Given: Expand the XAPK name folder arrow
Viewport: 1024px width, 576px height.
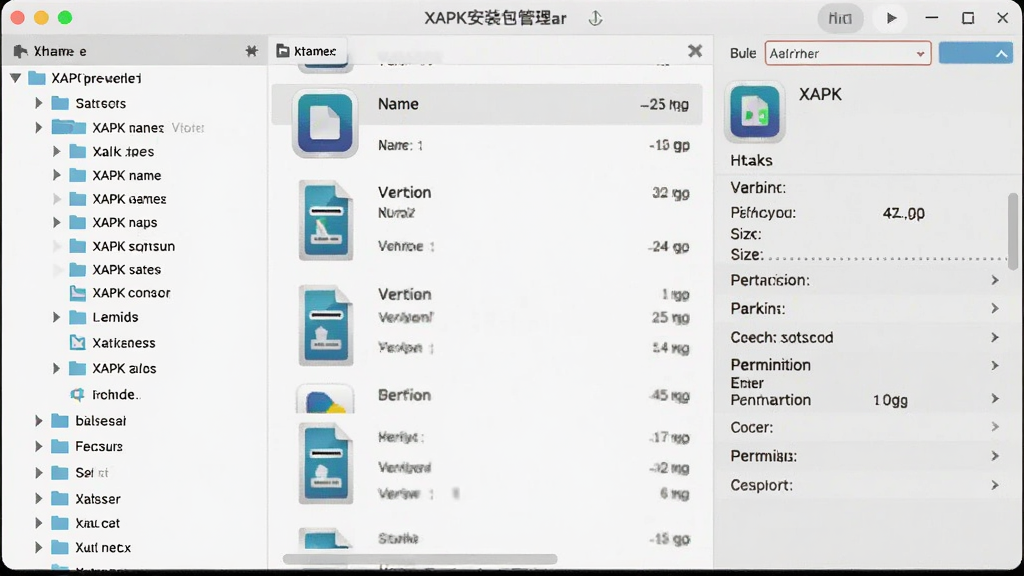Looking at the screenshot, I should pos(57,175).
